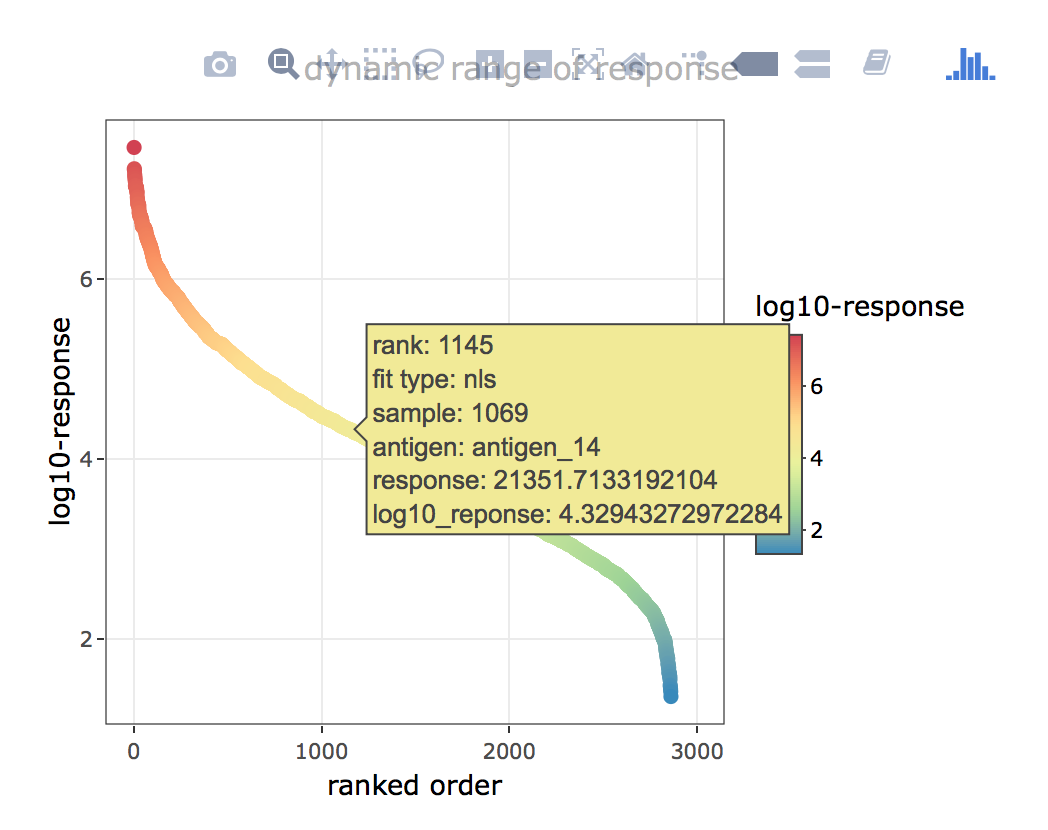Click the ranked order axis label
The width and height of the screenshot is (1048, 830).
413,787
